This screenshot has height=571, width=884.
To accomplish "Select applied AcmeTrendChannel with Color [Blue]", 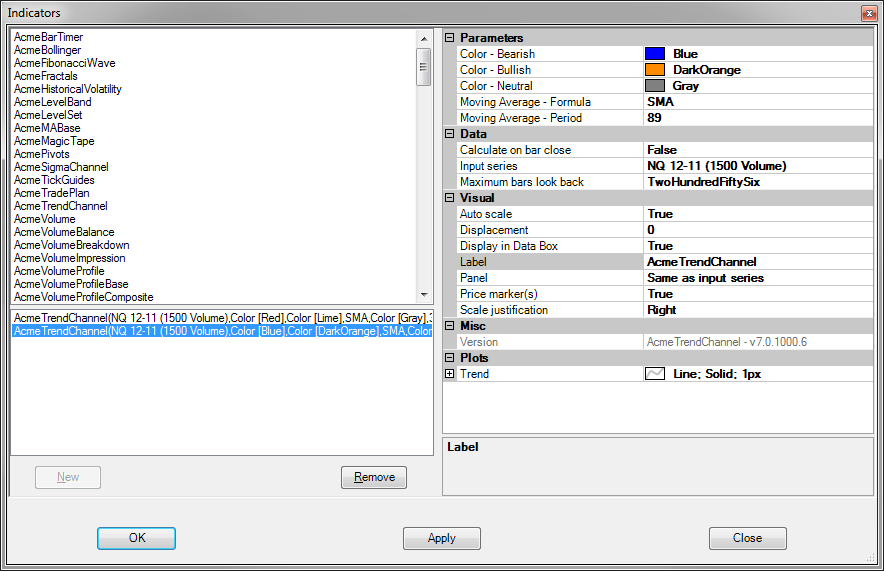I will [x=223, y=331].
